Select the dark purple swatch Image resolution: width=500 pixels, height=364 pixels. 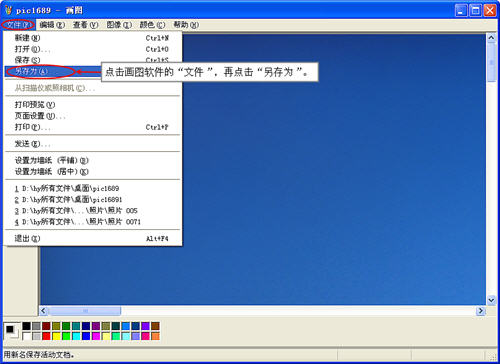(x=96, y=326)
